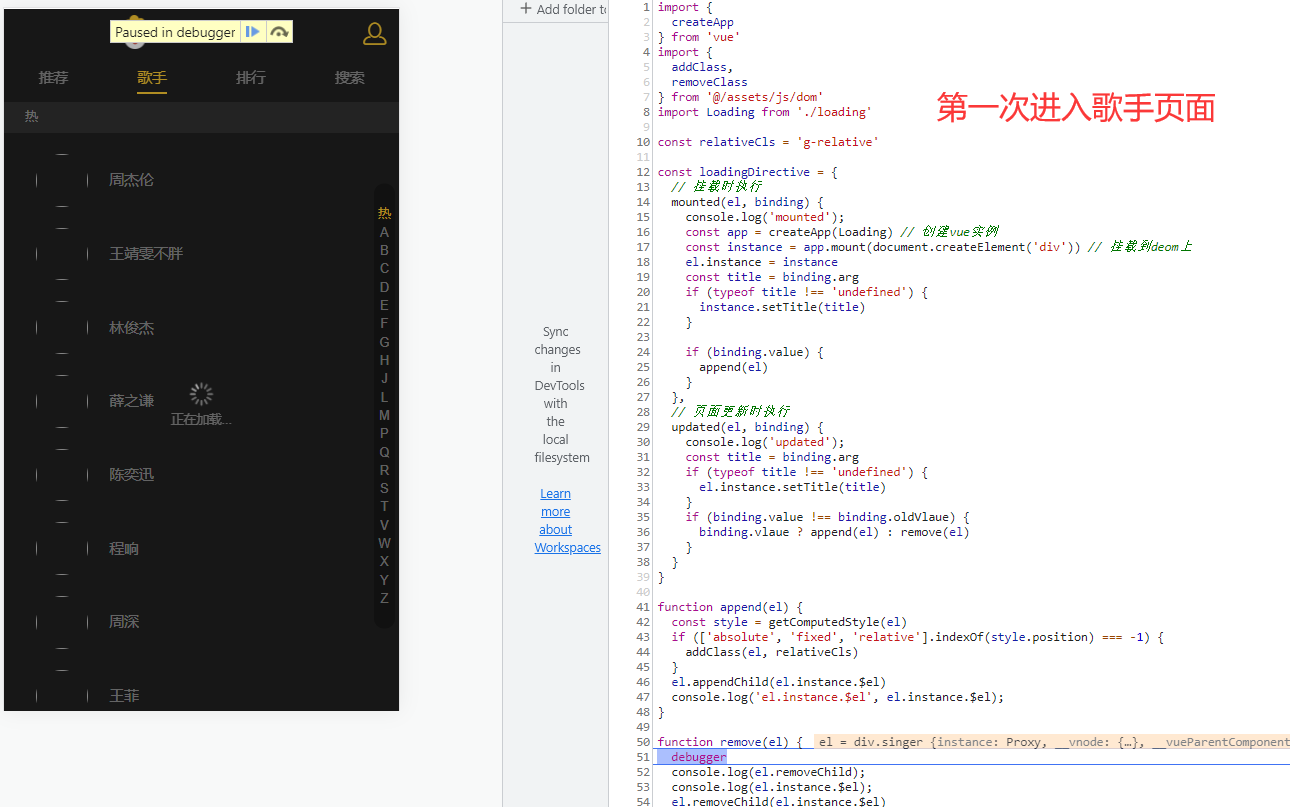1290x807 pixels.
Task: Jump to letter R in index bar
Action: pyautogui.click(x=384, y=470)
